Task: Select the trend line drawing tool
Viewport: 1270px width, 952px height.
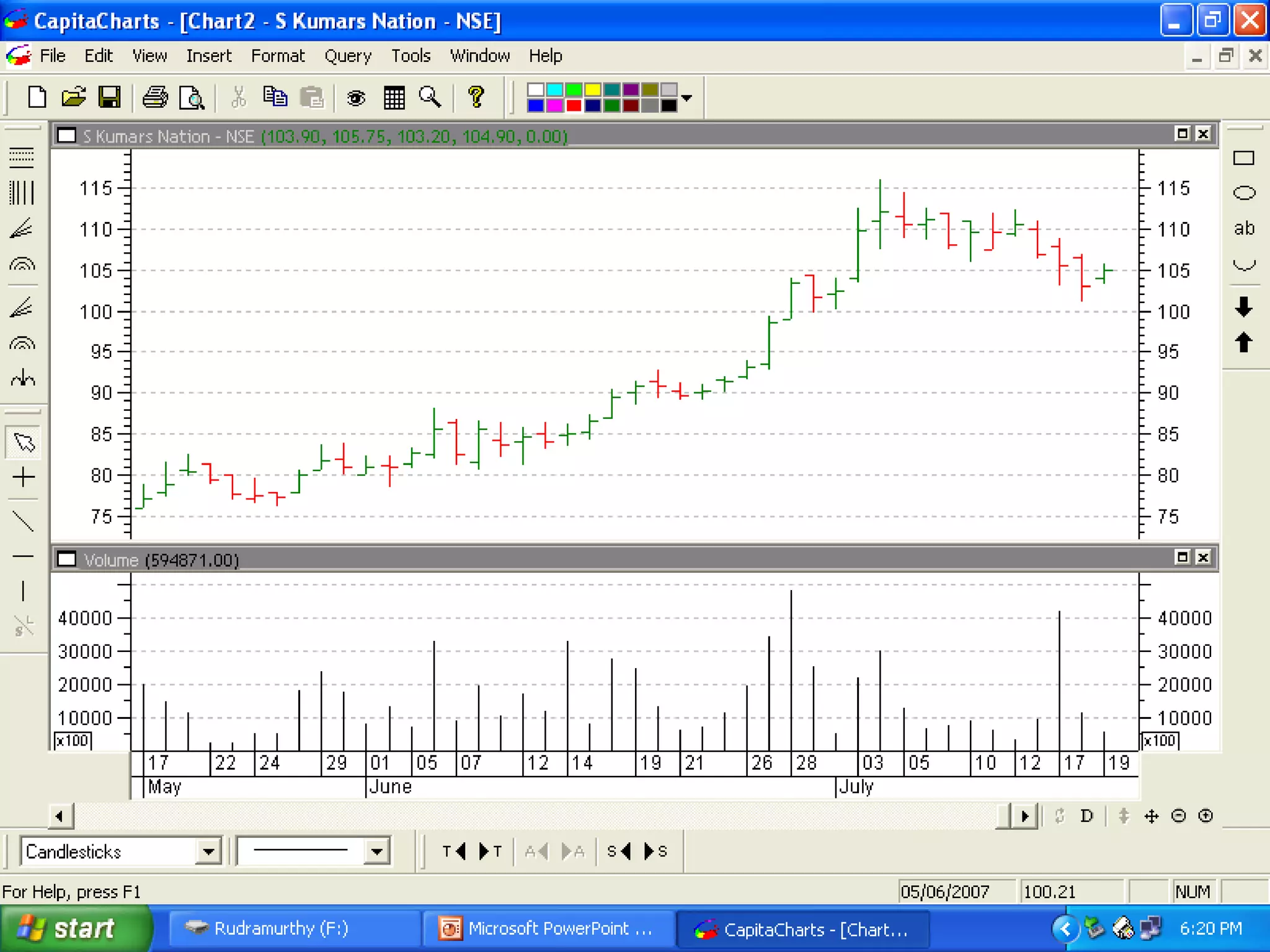Action: pyautogui.click(x=23, y=521)
